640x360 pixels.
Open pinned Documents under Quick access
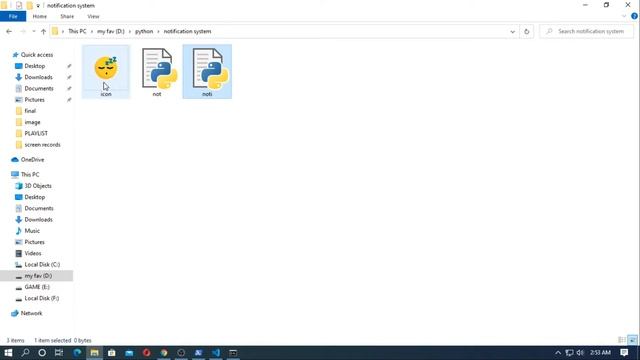coord(39,88)
